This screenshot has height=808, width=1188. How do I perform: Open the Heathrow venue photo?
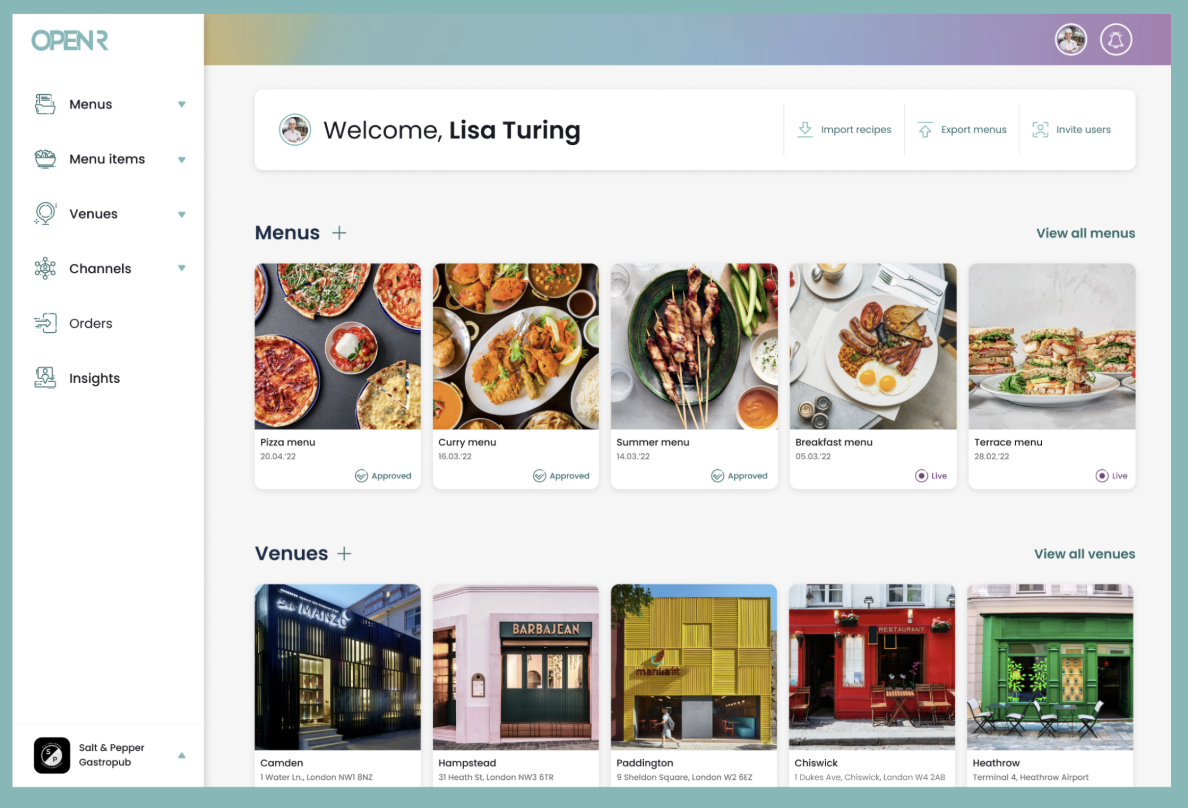click(1050, 667)
